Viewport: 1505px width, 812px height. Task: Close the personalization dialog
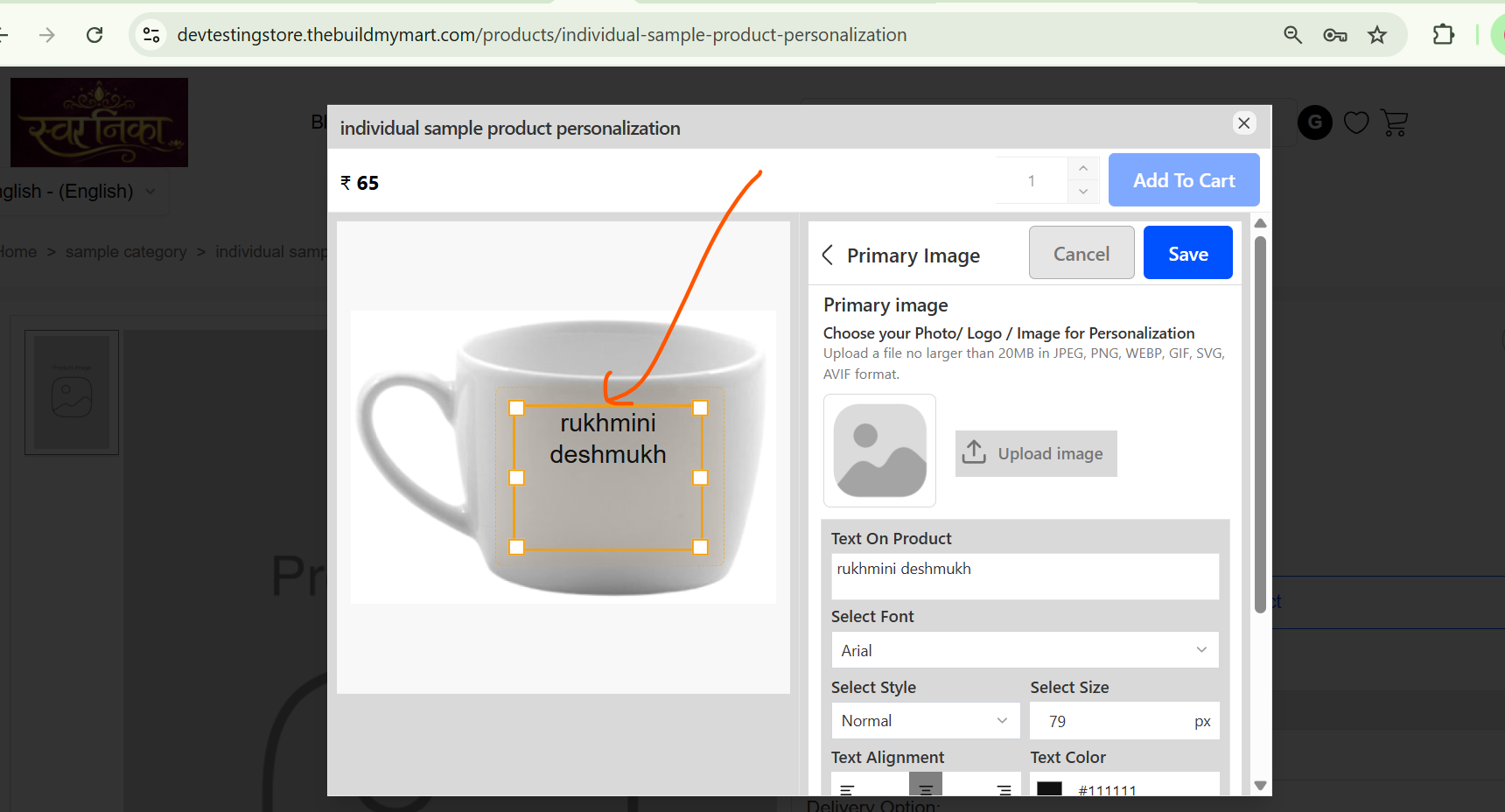(x=1243, y=123)
